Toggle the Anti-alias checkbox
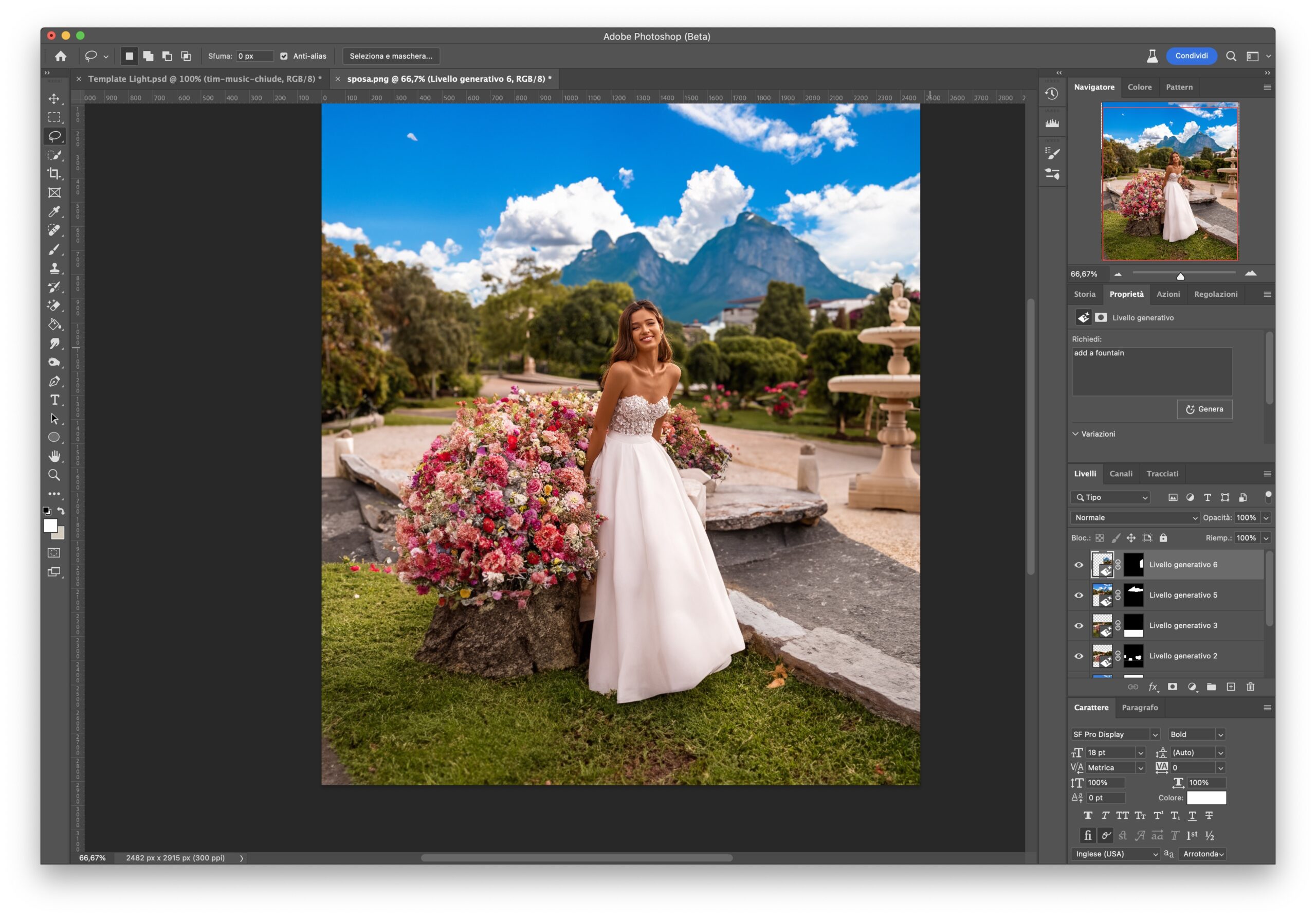1316x918 pixels. pyautogui.click(x=284, y=56)
